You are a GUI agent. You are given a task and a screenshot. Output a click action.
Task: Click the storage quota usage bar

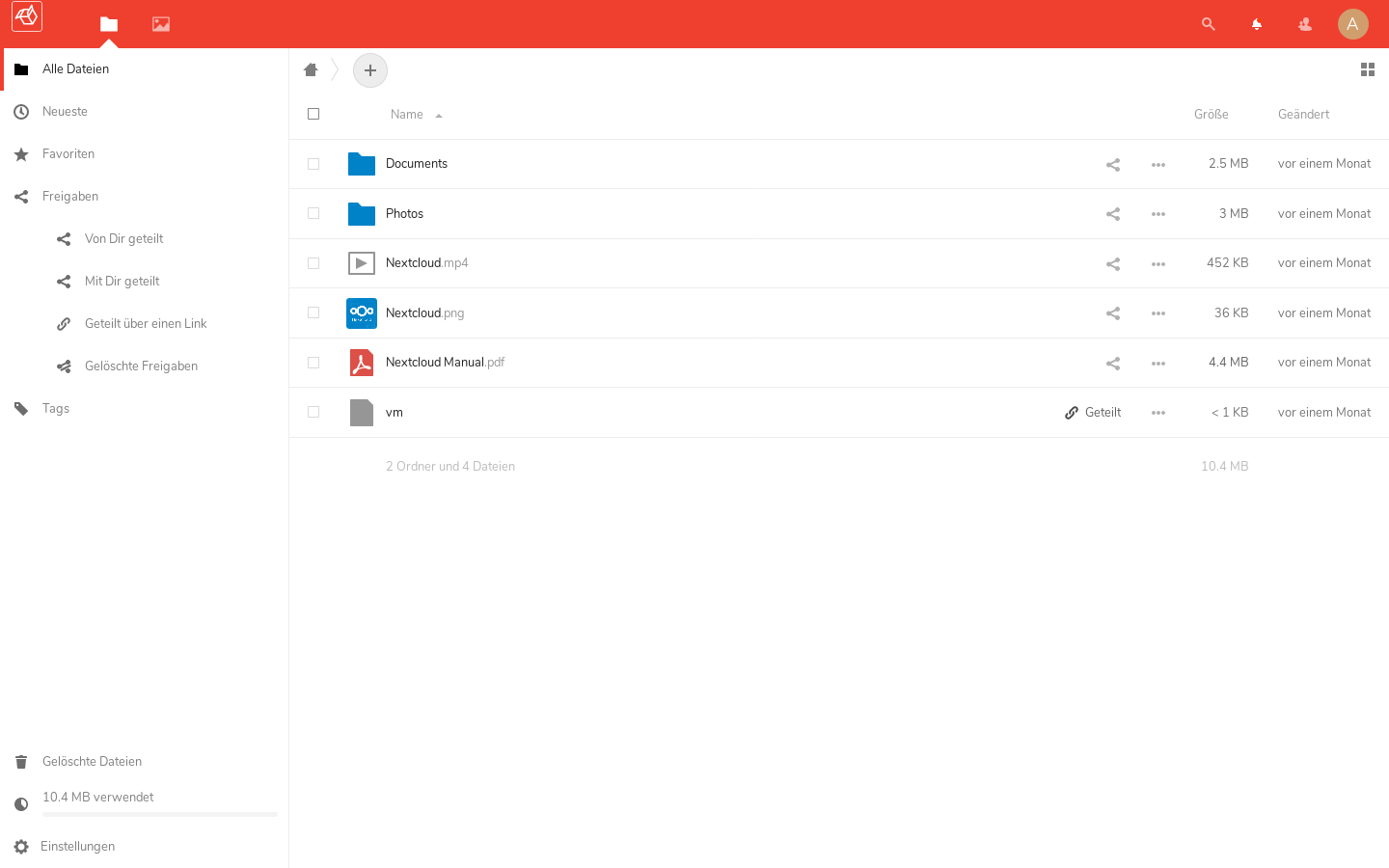point(160,815)
